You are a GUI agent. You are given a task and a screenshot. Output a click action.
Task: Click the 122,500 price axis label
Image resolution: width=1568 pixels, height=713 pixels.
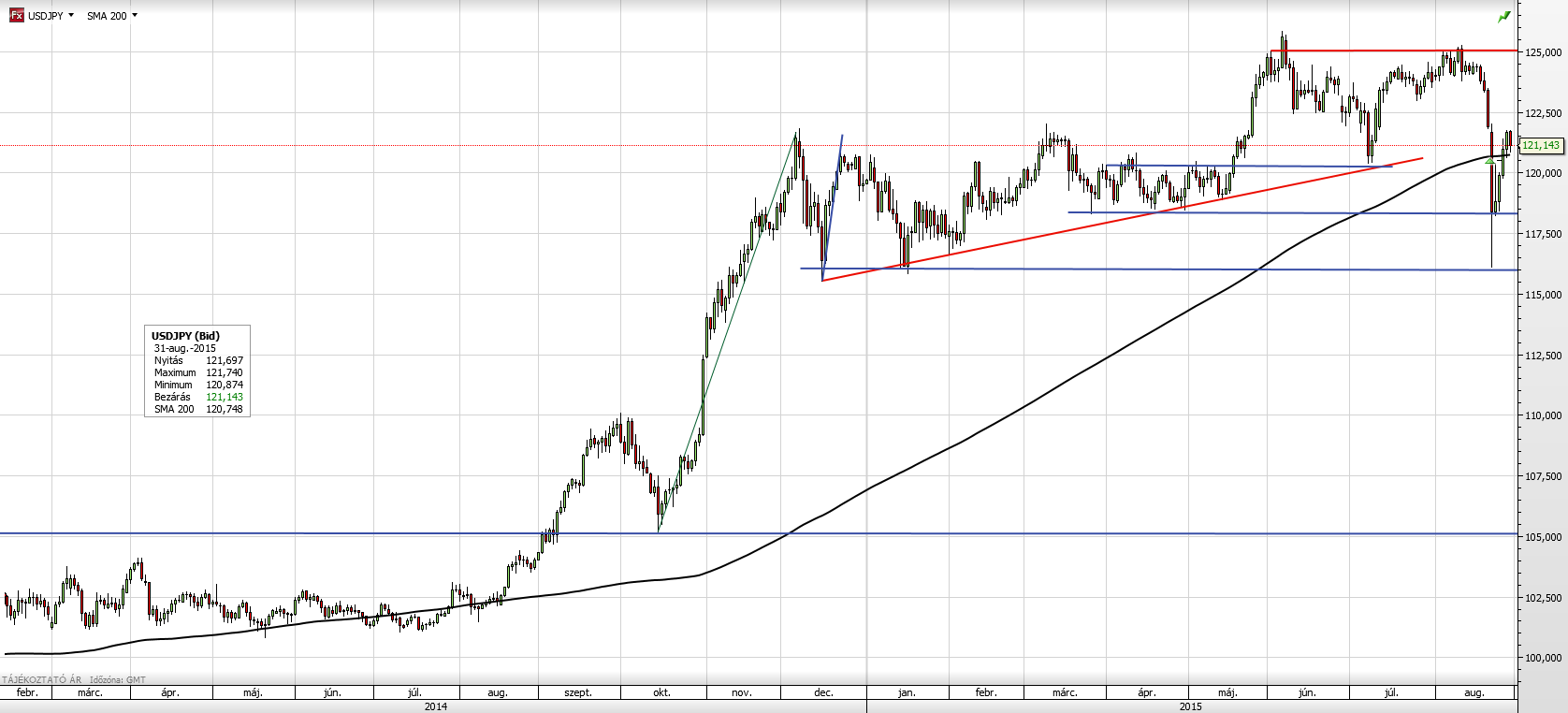point(1543,113)
